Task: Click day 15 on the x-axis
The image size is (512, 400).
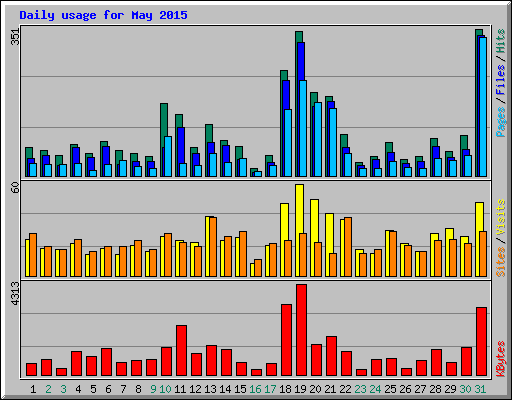Action: (240, 389)
